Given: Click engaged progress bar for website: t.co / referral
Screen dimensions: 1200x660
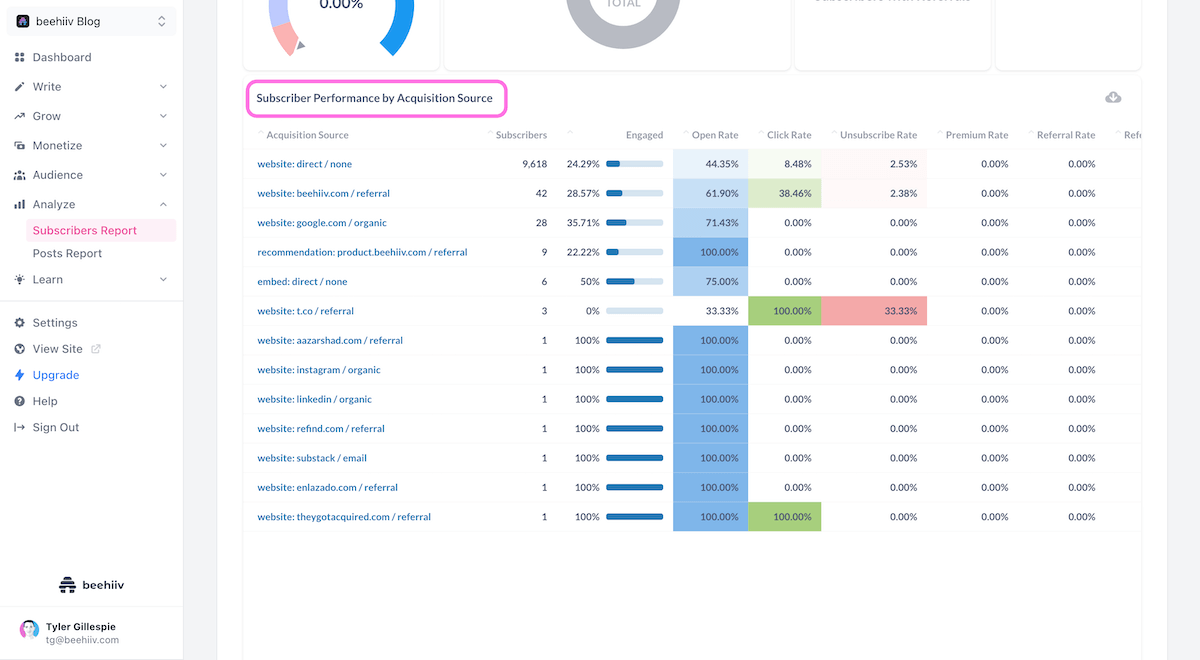Looking at the screenshot, I should point(634,311).
